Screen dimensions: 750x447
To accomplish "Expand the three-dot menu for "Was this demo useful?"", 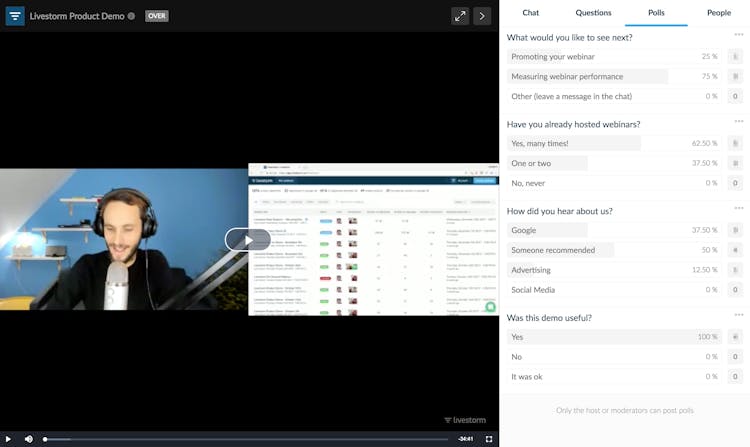I will 739,315.
